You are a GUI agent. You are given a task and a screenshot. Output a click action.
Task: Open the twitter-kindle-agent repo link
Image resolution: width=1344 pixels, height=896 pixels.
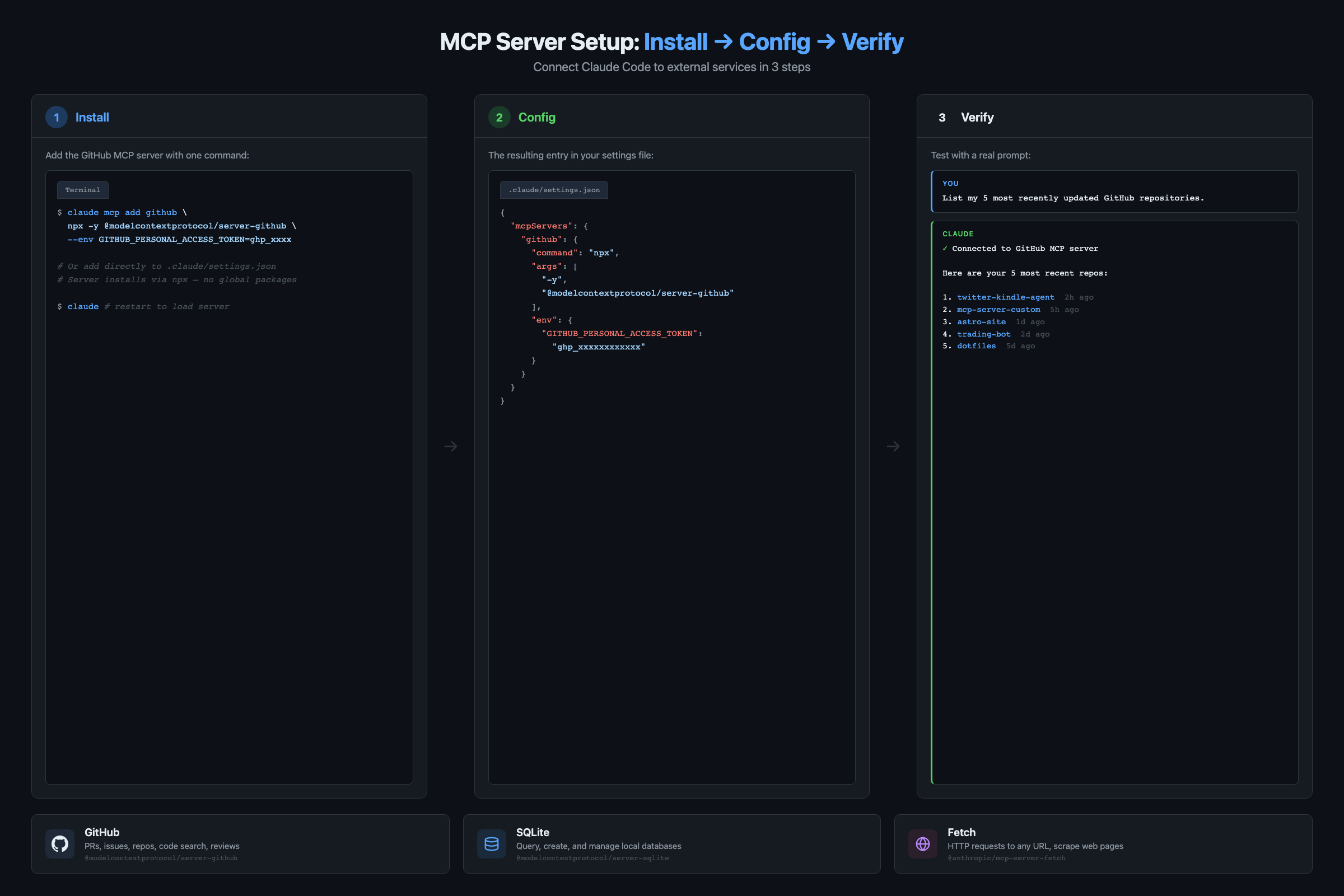point(1006,297)
